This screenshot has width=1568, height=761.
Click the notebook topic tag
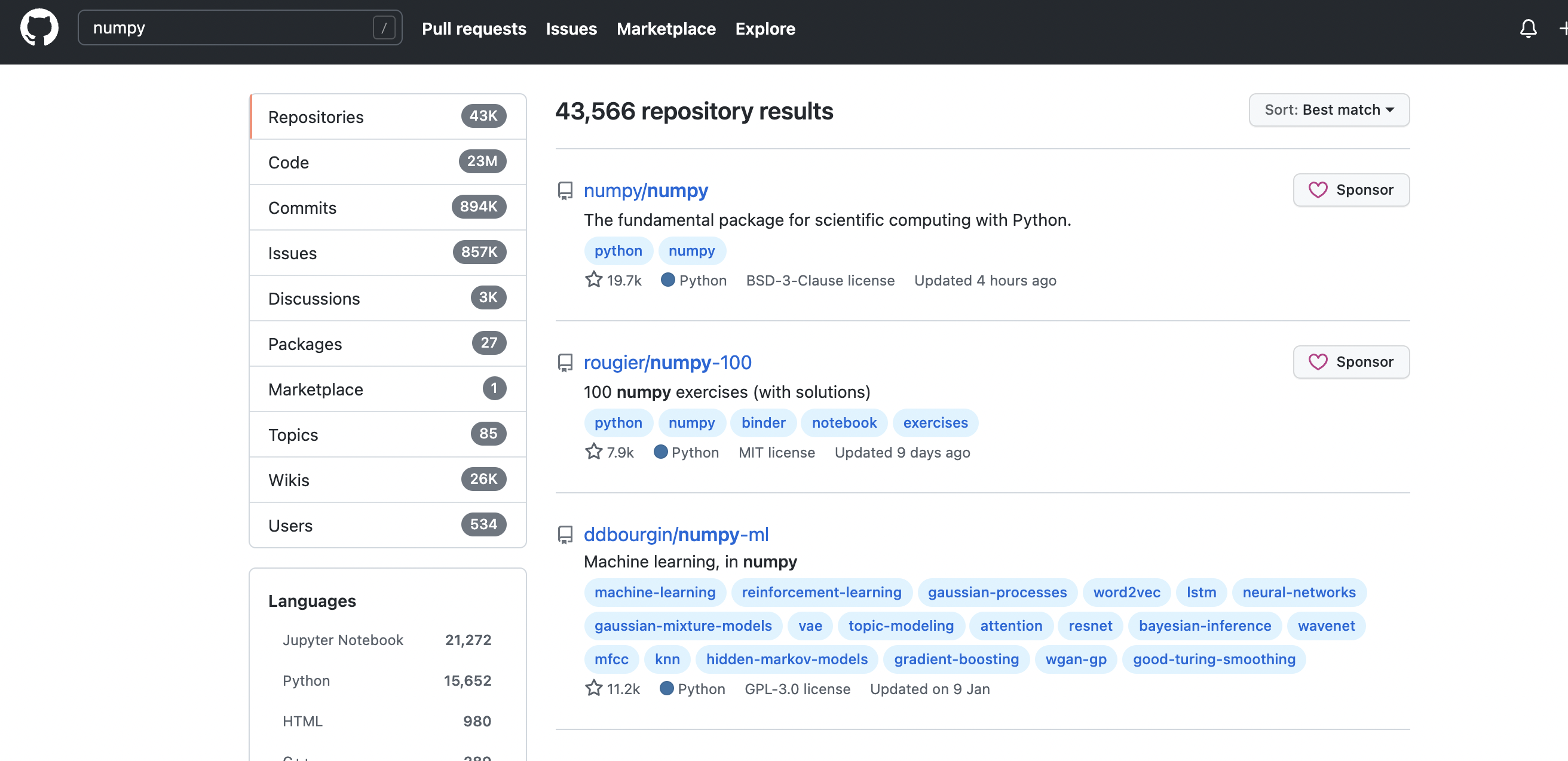(844, 423)
